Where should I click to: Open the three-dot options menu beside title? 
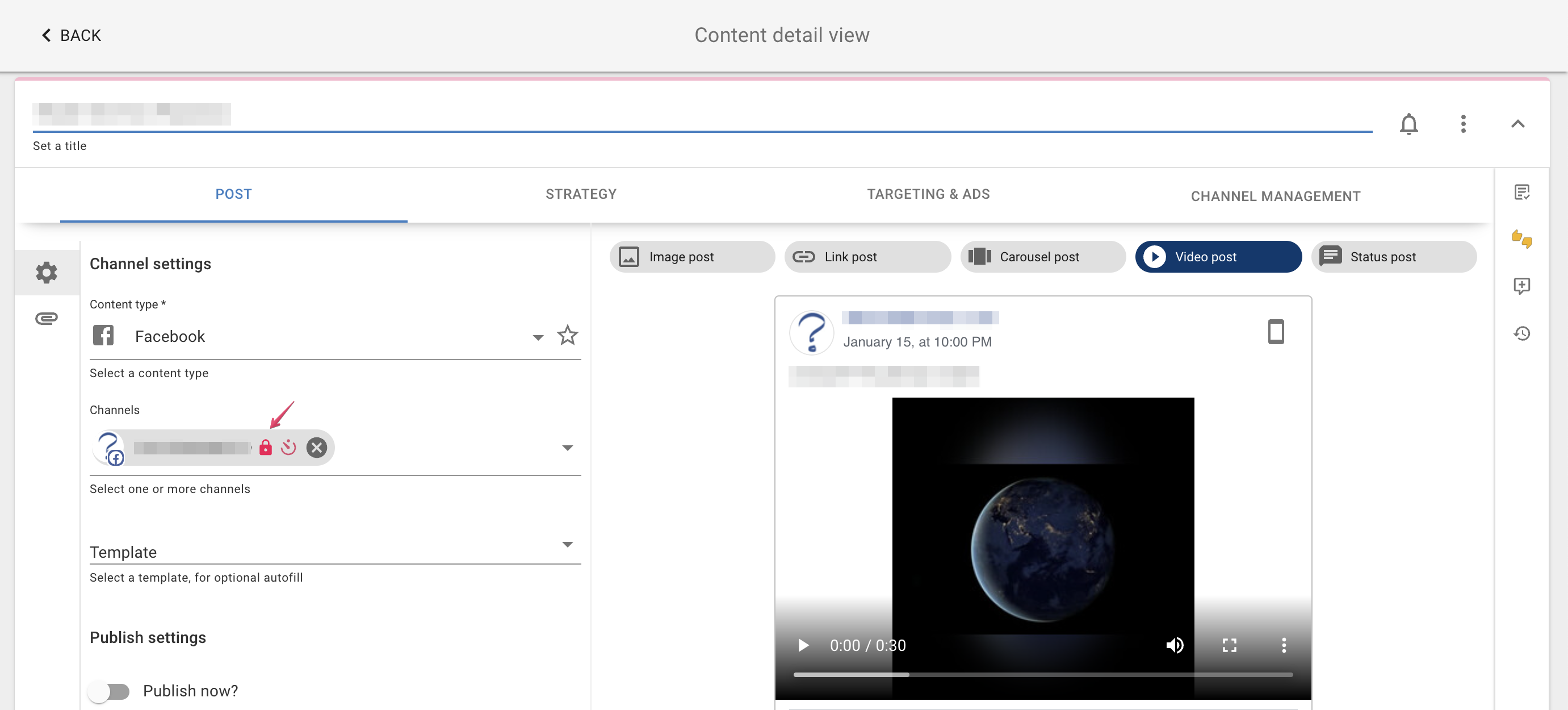click(1464, 124)
